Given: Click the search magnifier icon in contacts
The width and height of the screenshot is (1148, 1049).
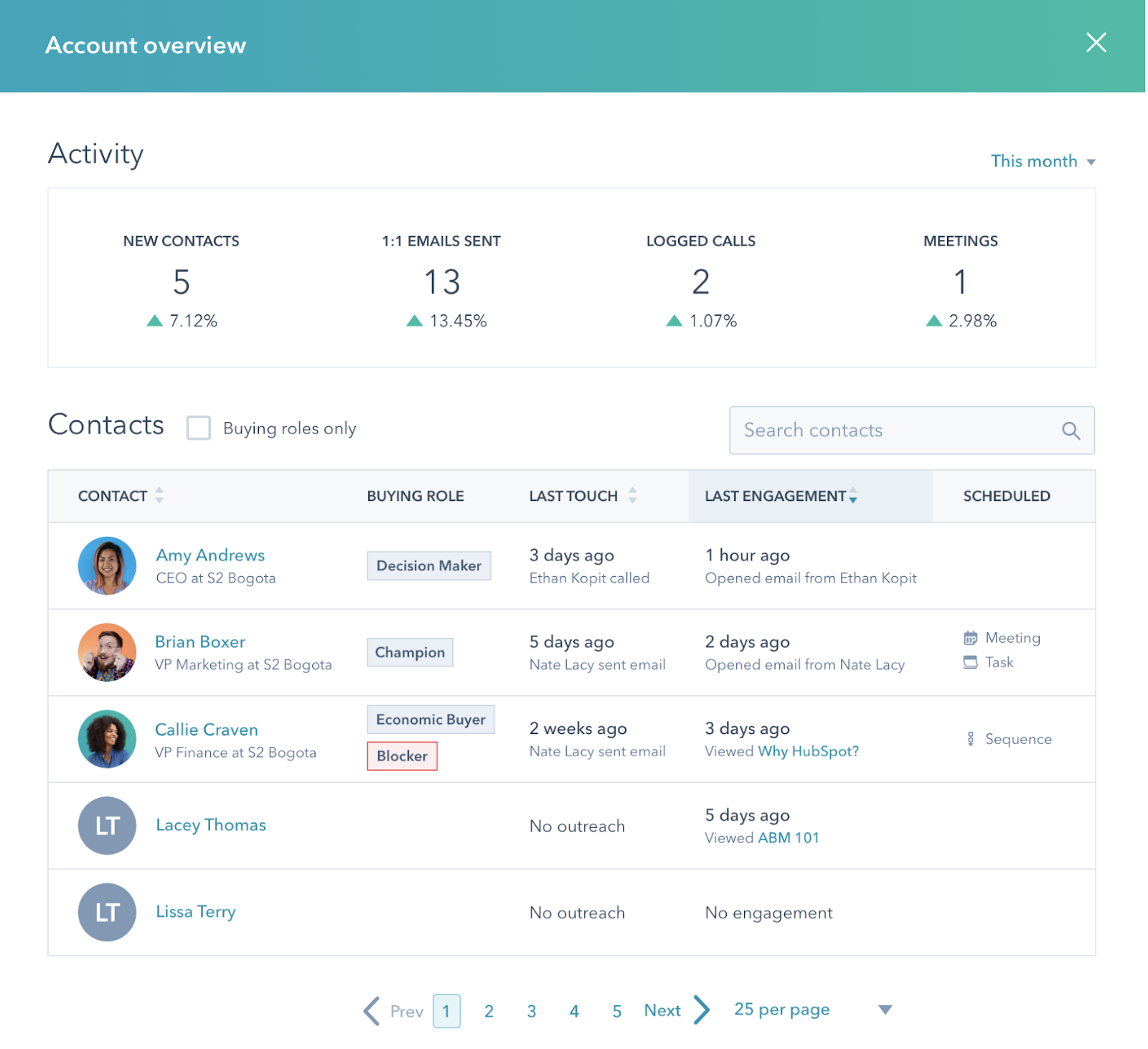Looking at the screenshot, I should 1070,431.
